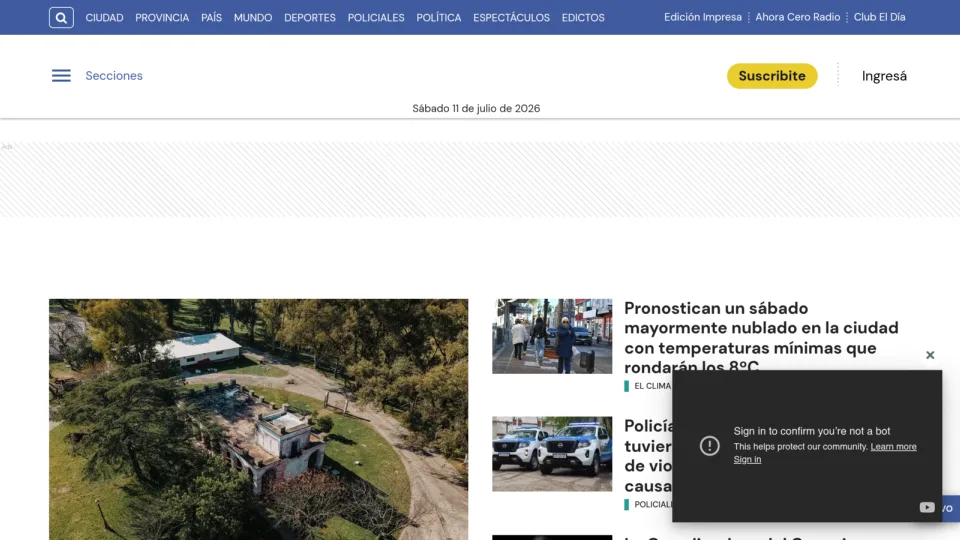This screenshot has width=960, height=540.
Task: Open the headline about sábado mayormente nublado
Action: [761, 337]
